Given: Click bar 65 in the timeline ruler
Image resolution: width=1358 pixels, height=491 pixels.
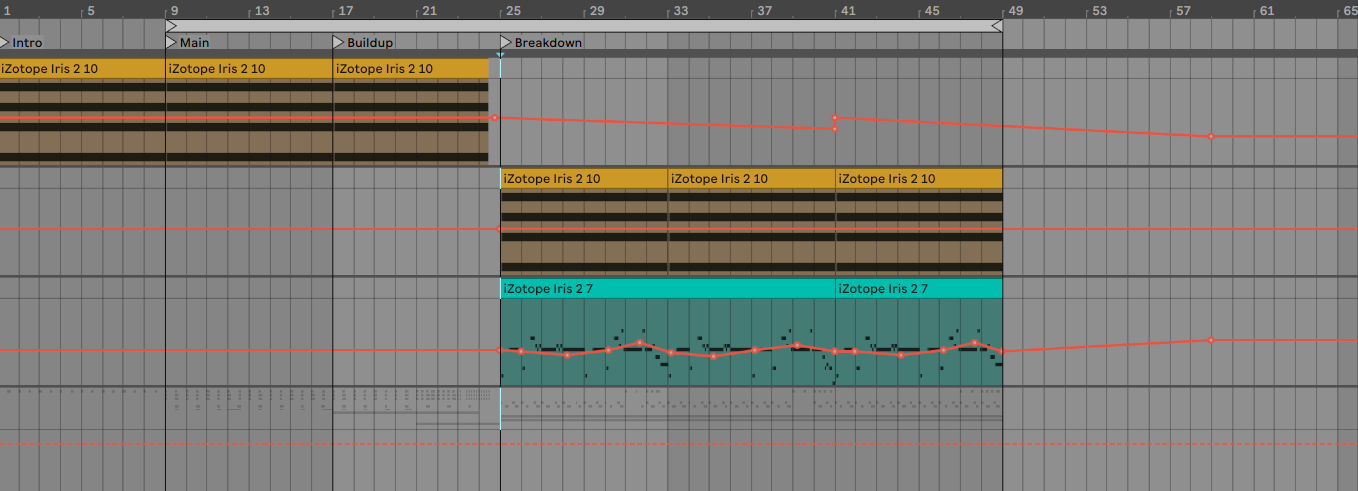Looking at the screenshot, I should tap(1350, 11).
